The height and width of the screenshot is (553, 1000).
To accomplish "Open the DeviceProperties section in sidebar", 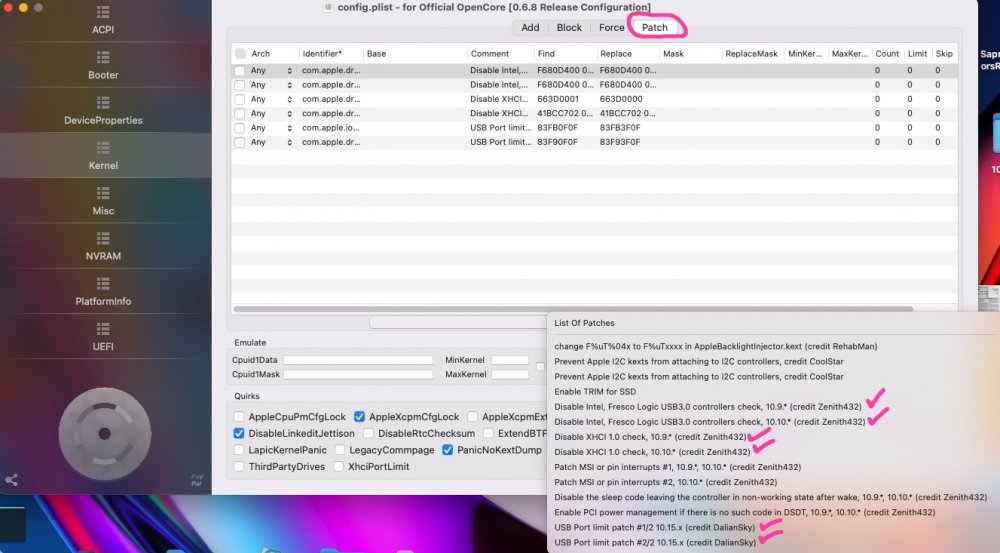I will [103, 111].
